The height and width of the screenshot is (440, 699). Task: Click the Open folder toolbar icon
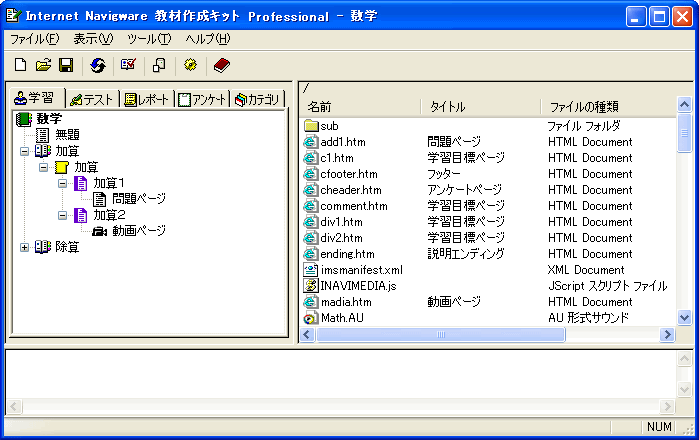tap(43, 65)
